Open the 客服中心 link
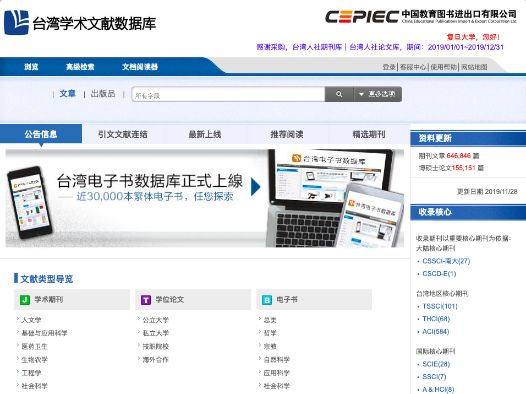Screen dimensions: 526x394 point(413,67)
